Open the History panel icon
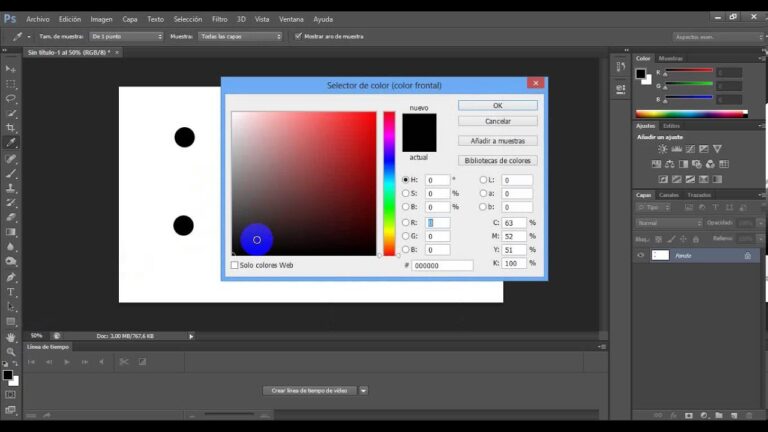 pyautogui.click(x=621, y=66)
